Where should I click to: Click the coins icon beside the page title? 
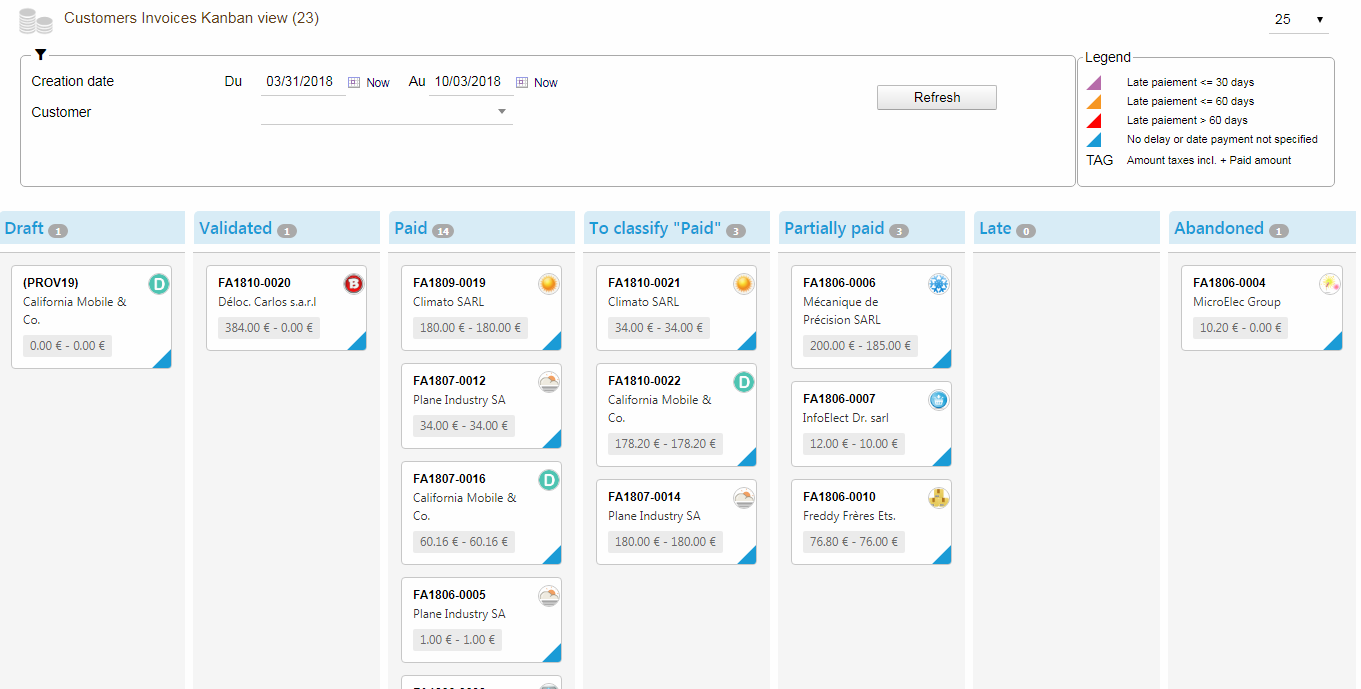35,21
